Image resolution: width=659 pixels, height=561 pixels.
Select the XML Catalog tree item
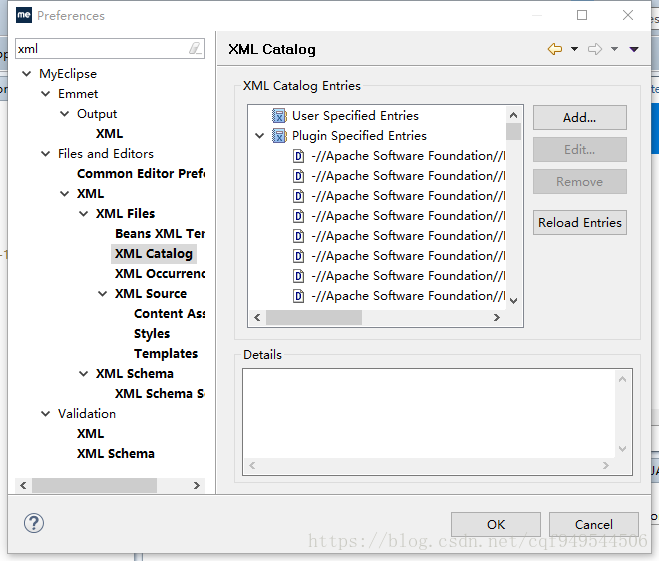154,254
